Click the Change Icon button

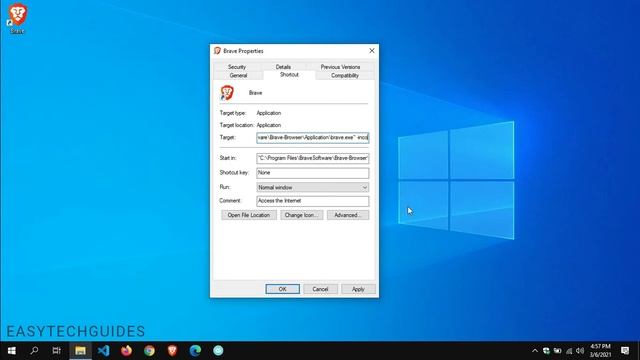pyautogui.click(x=302, y=215)
